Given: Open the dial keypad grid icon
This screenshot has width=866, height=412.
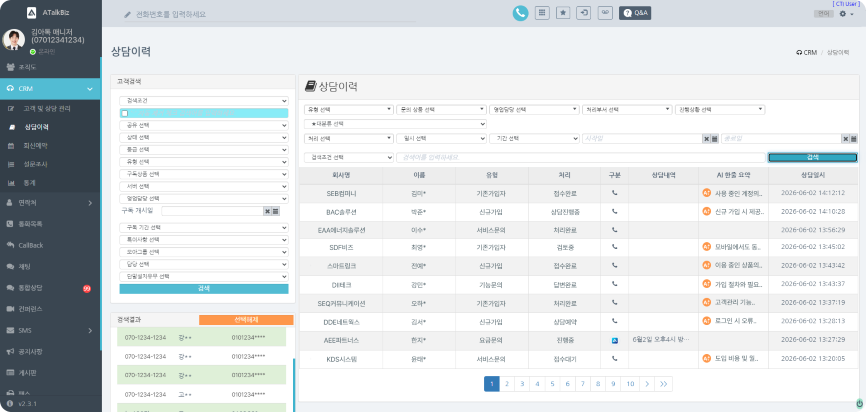Looking at the screenshot, I should pyautogui.click(x=542, y=13).
